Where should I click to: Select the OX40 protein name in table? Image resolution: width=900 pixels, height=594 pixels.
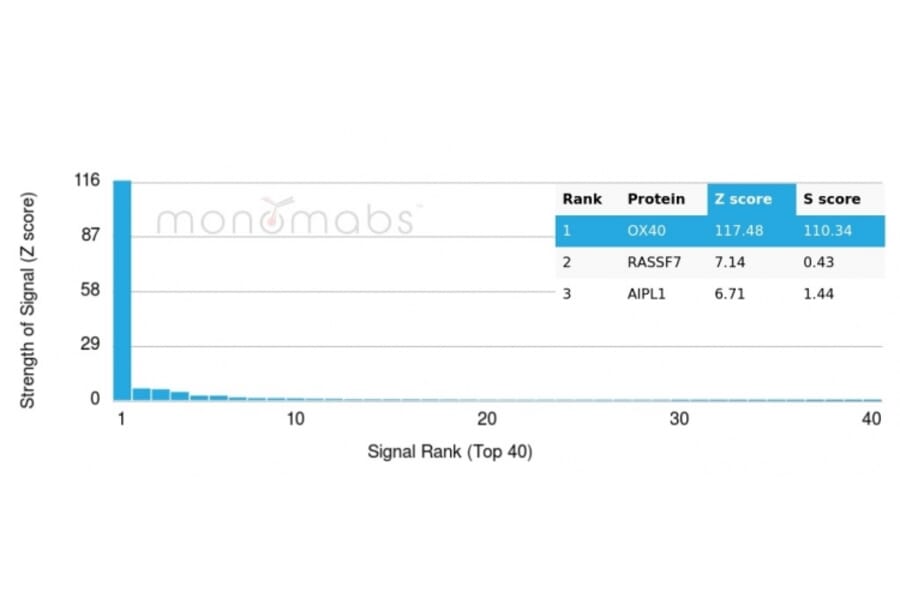pyautogui.click(x=646, y=230)
